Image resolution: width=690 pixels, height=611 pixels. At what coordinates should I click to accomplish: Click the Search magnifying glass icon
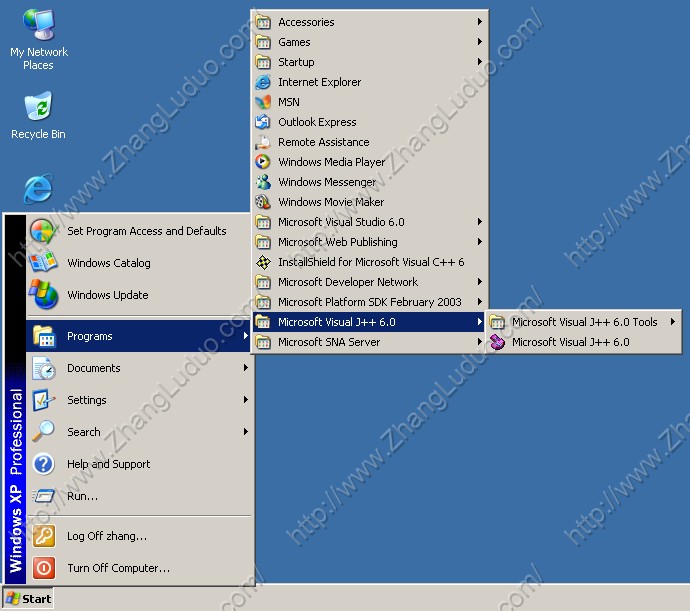click(44, 431)
